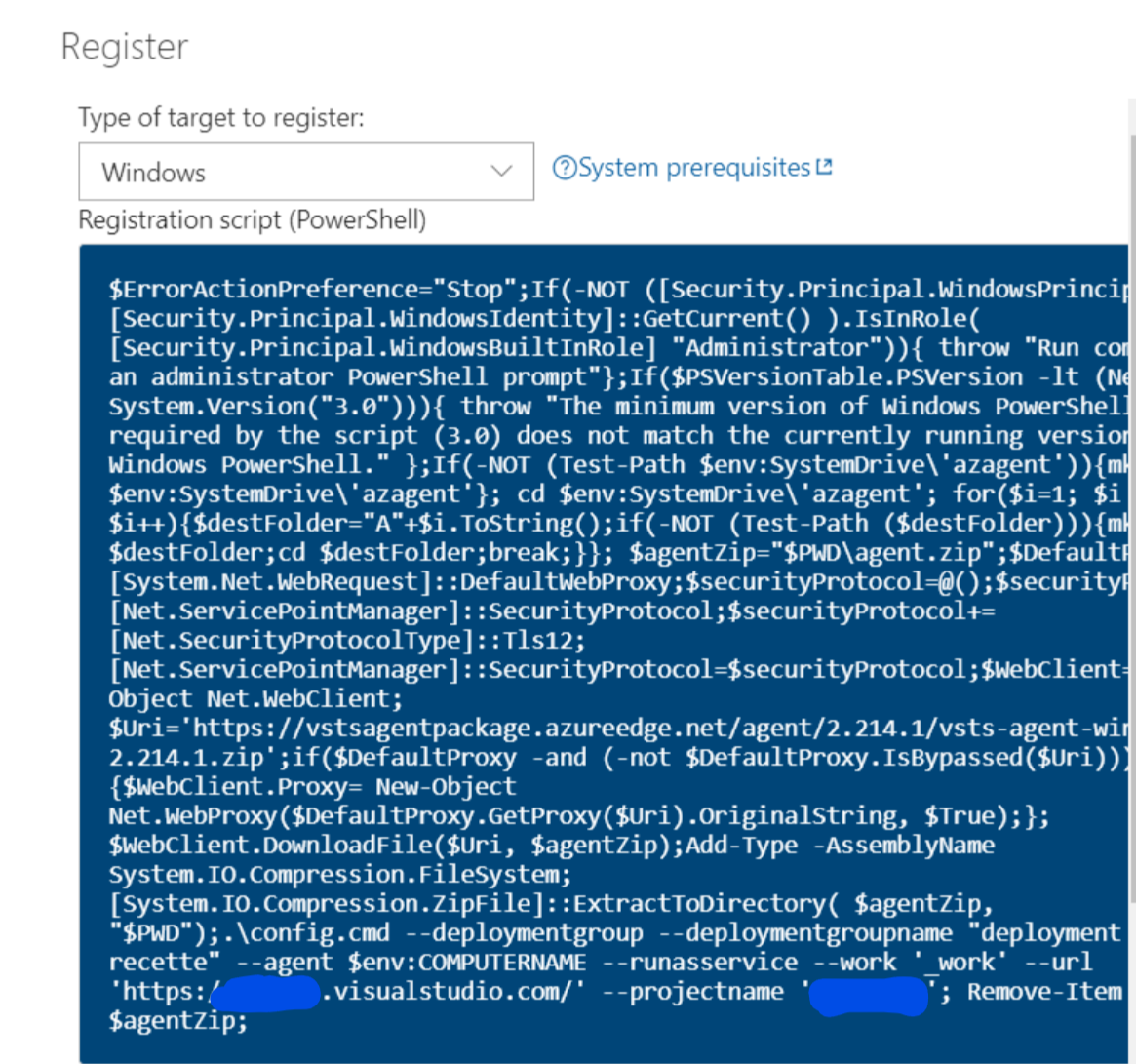
Task: Open the System prerequisites link
Action: (x=693, y=168)
